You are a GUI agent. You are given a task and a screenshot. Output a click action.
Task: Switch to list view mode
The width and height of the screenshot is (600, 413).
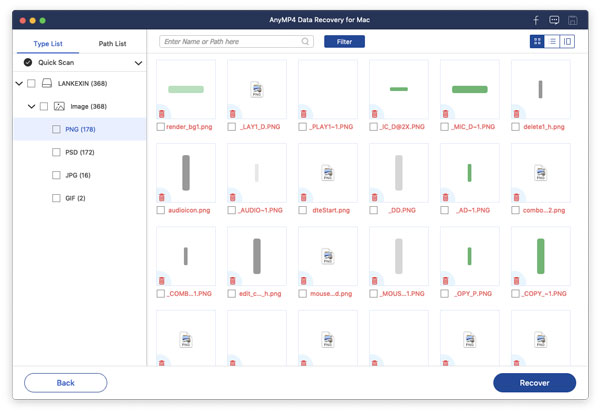(x=552, y=41)
